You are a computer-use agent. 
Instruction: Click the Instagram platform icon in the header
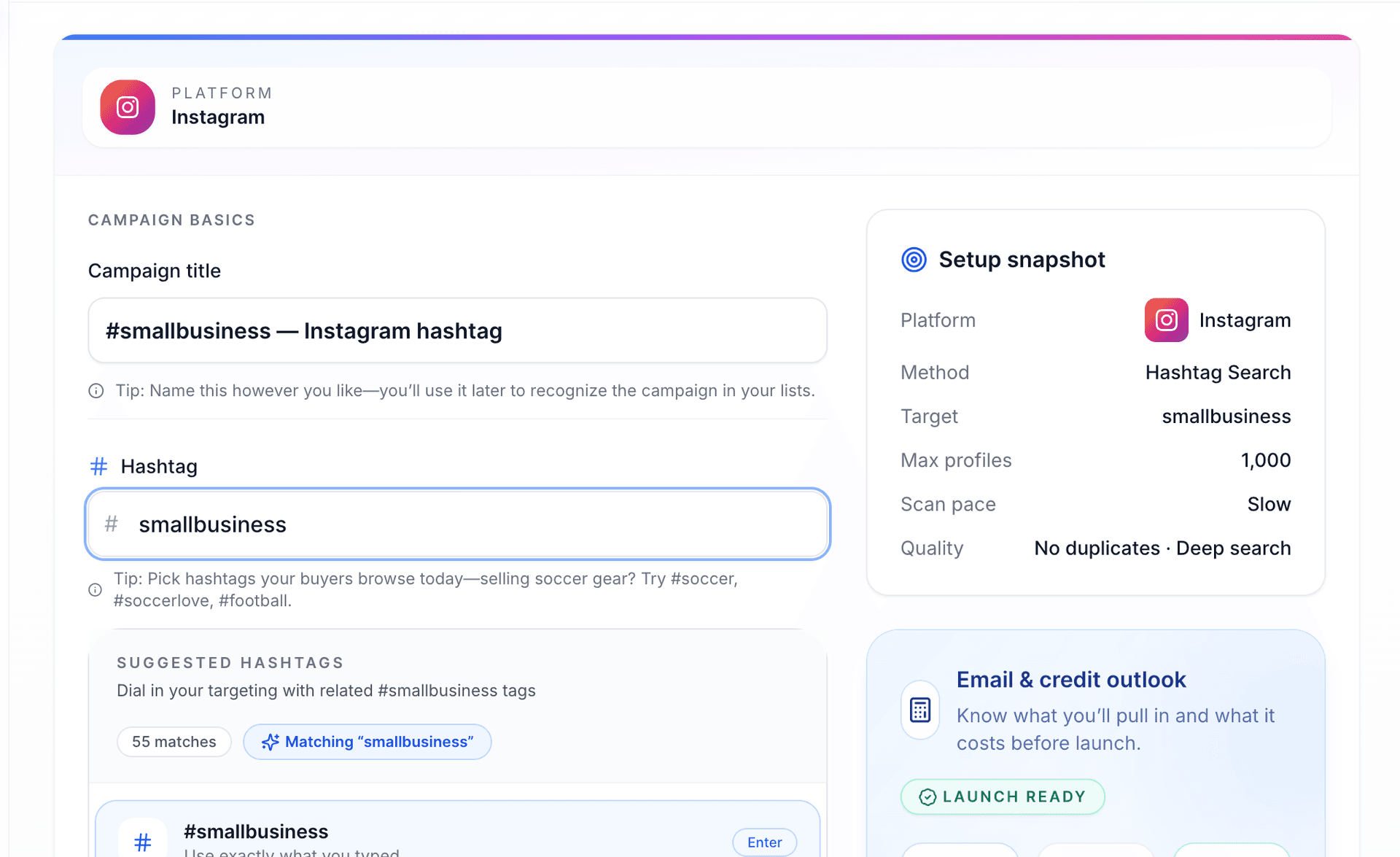coord(127,107)
